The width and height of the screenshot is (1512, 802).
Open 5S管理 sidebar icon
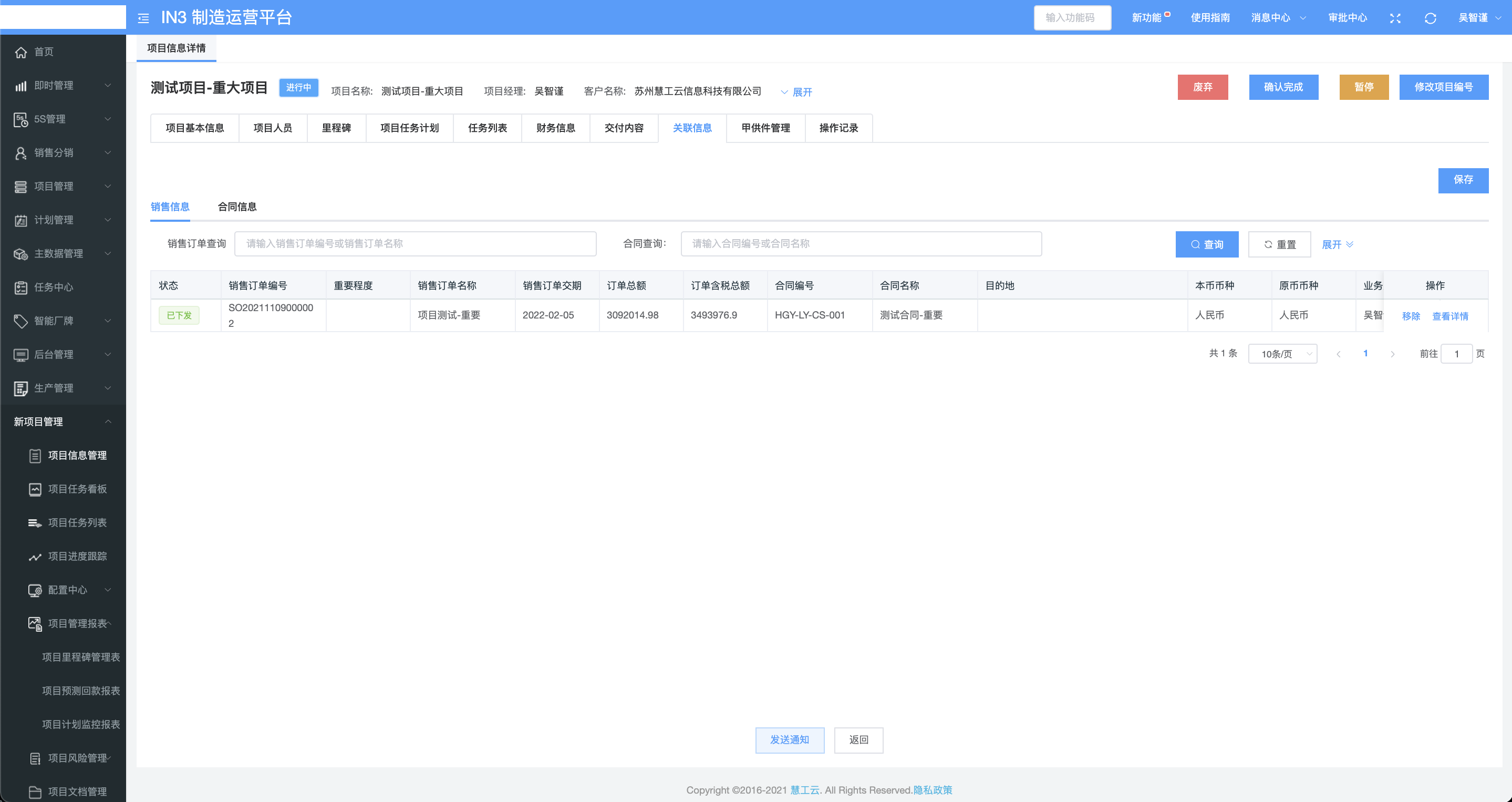21,119
